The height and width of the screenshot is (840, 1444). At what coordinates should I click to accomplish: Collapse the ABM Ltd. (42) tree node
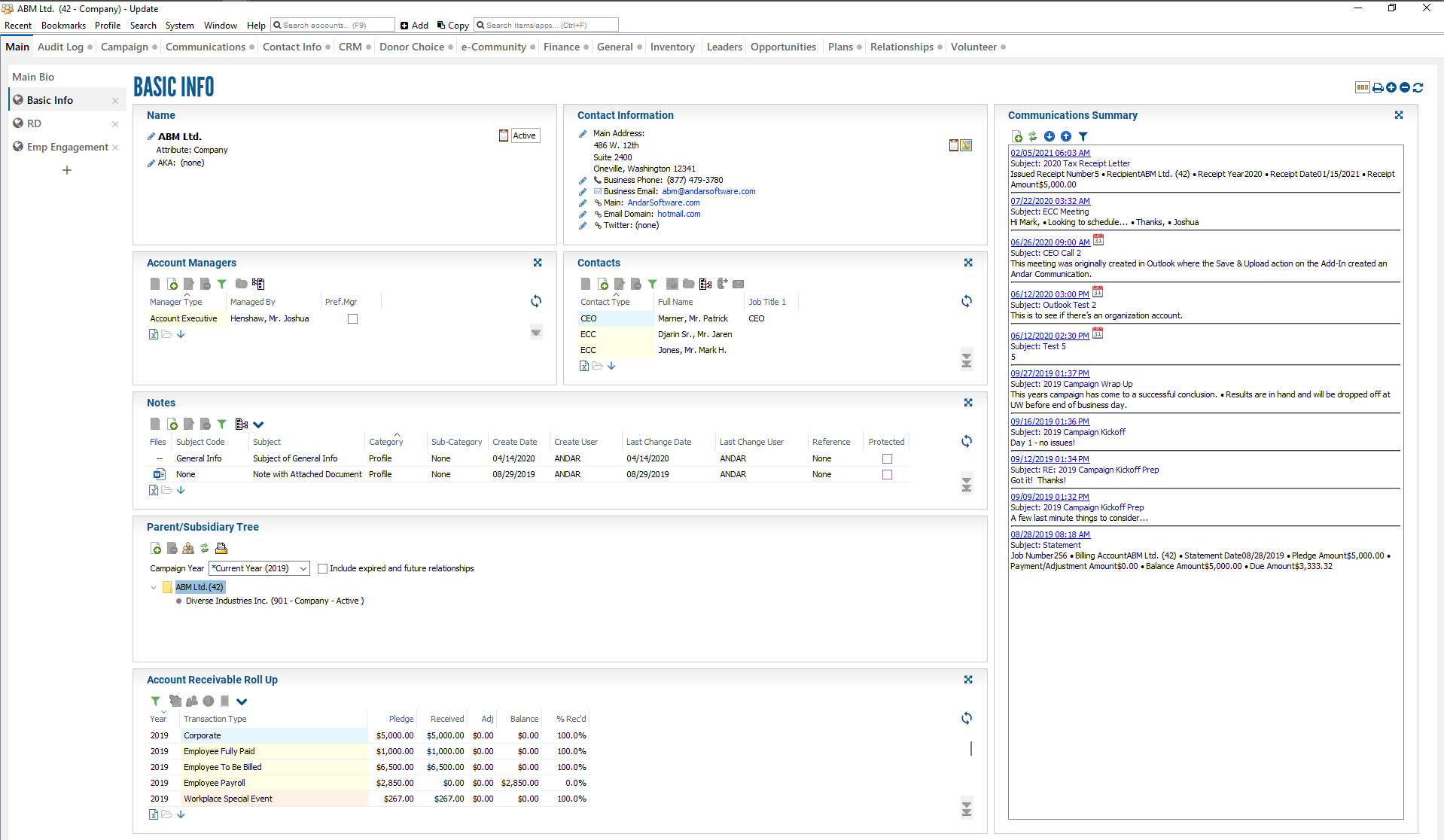click(x=154, y=588)
